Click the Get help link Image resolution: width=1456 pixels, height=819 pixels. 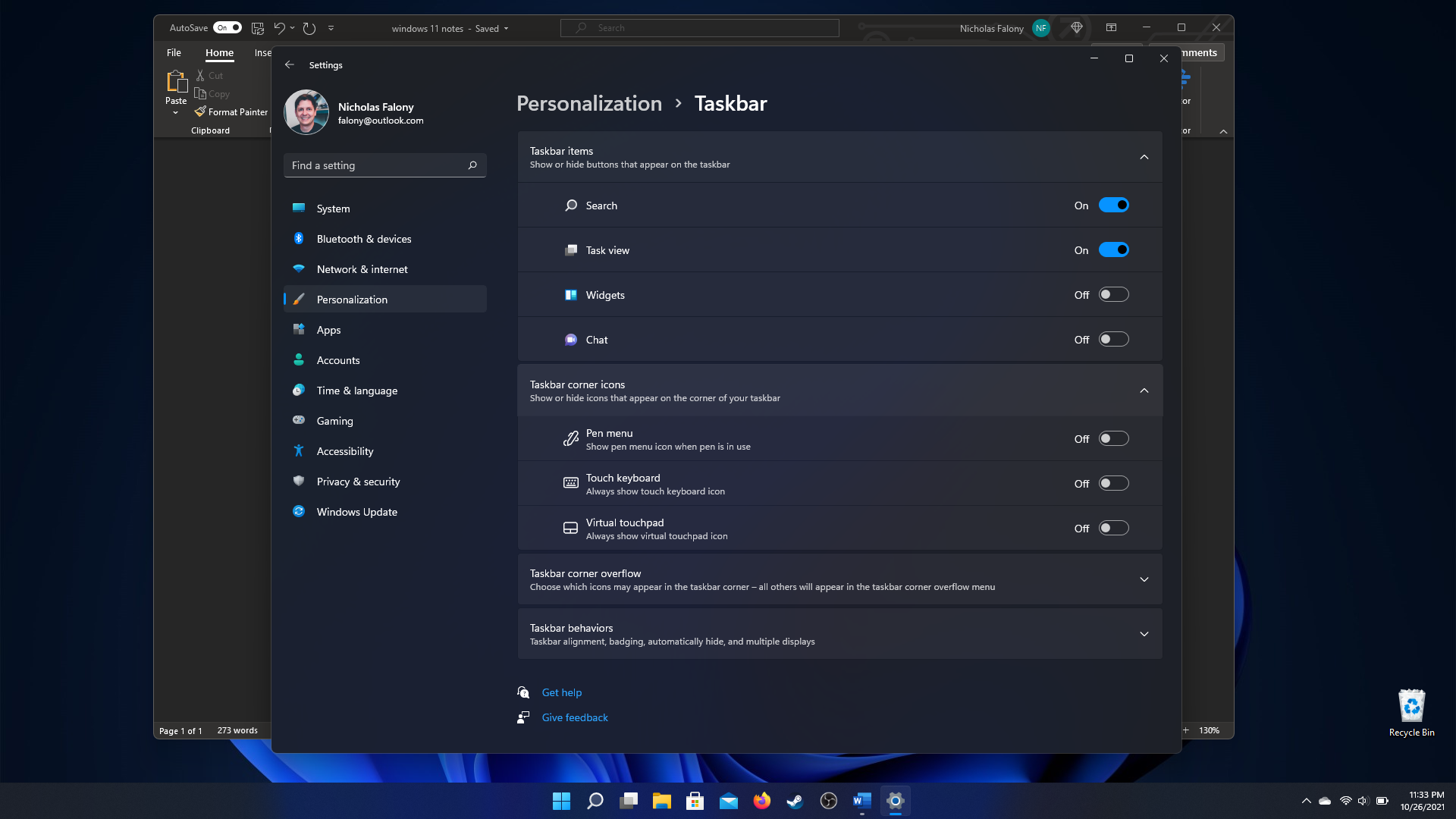coord(562,692)
